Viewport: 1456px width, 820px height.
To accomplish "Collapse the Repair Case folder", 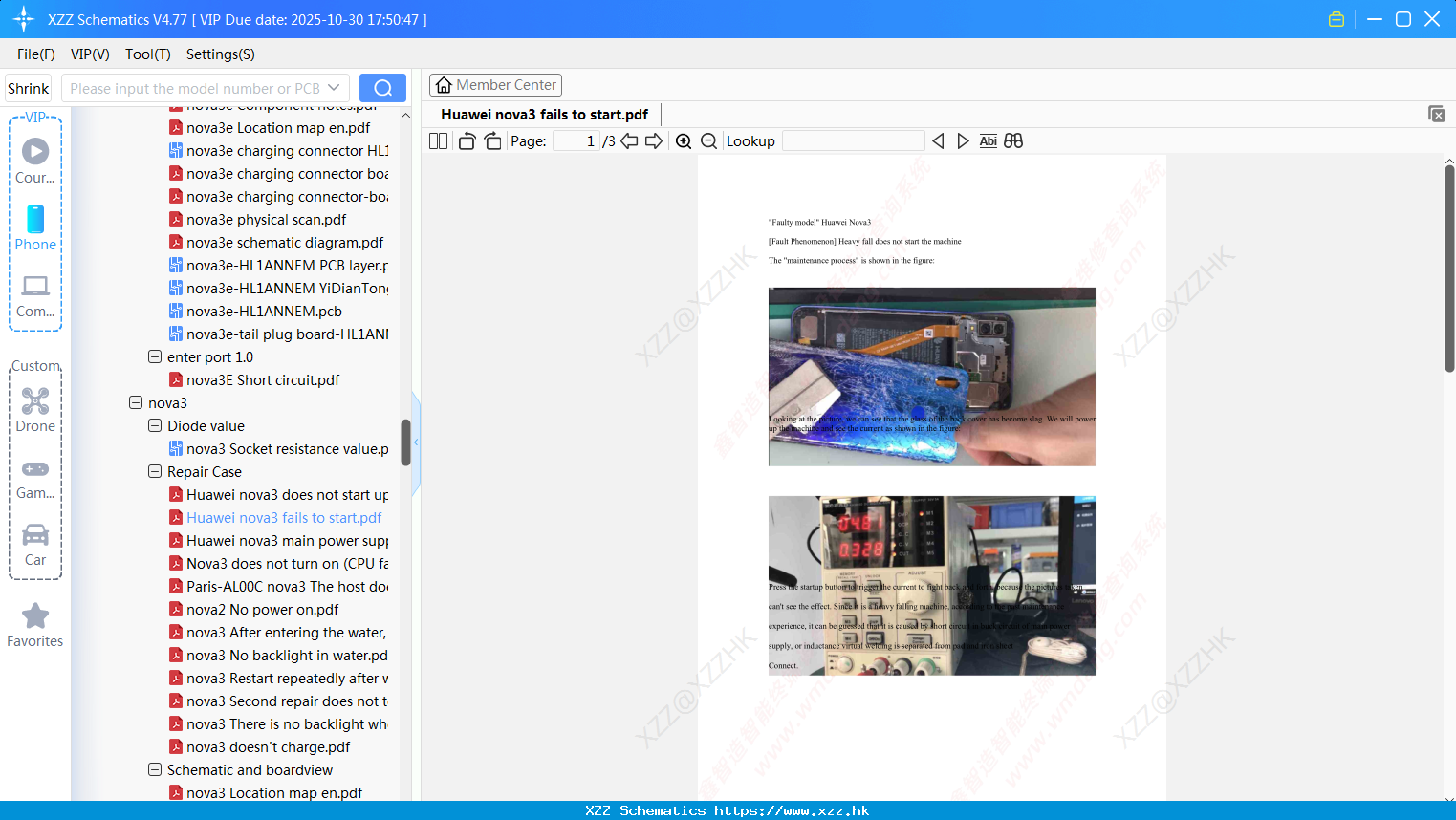I will click(x=155, y=471).
